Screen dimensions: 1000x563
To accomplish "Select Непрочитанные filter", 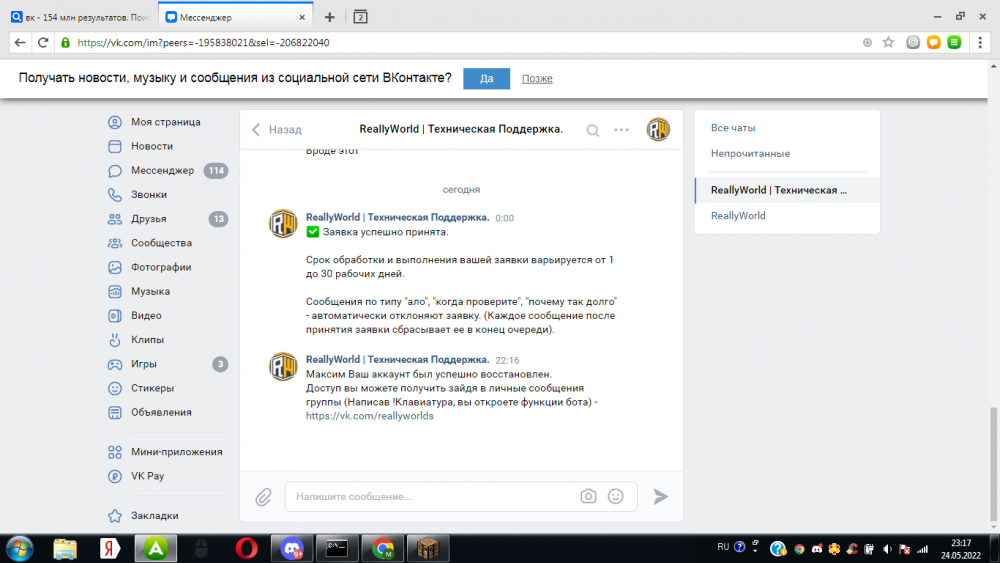I will [x=750, y=154].
